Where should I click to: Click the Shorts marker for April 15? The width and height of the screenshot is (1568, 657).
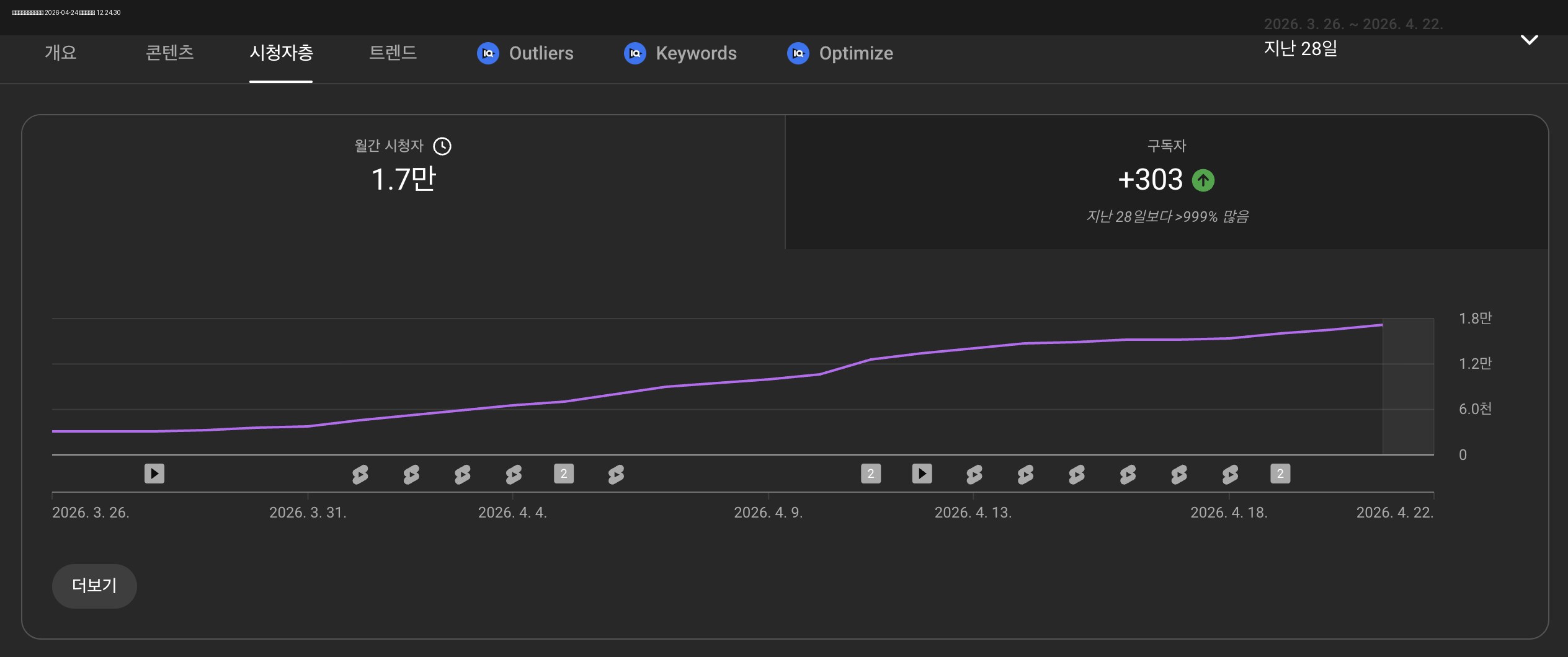1077,474
